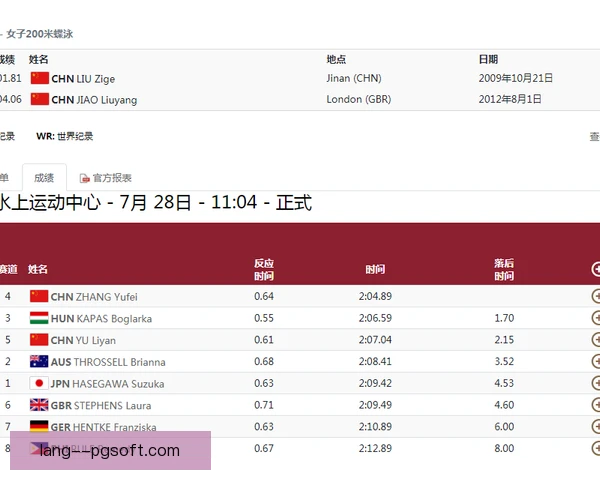Select time-behind value 3.52

504,361
